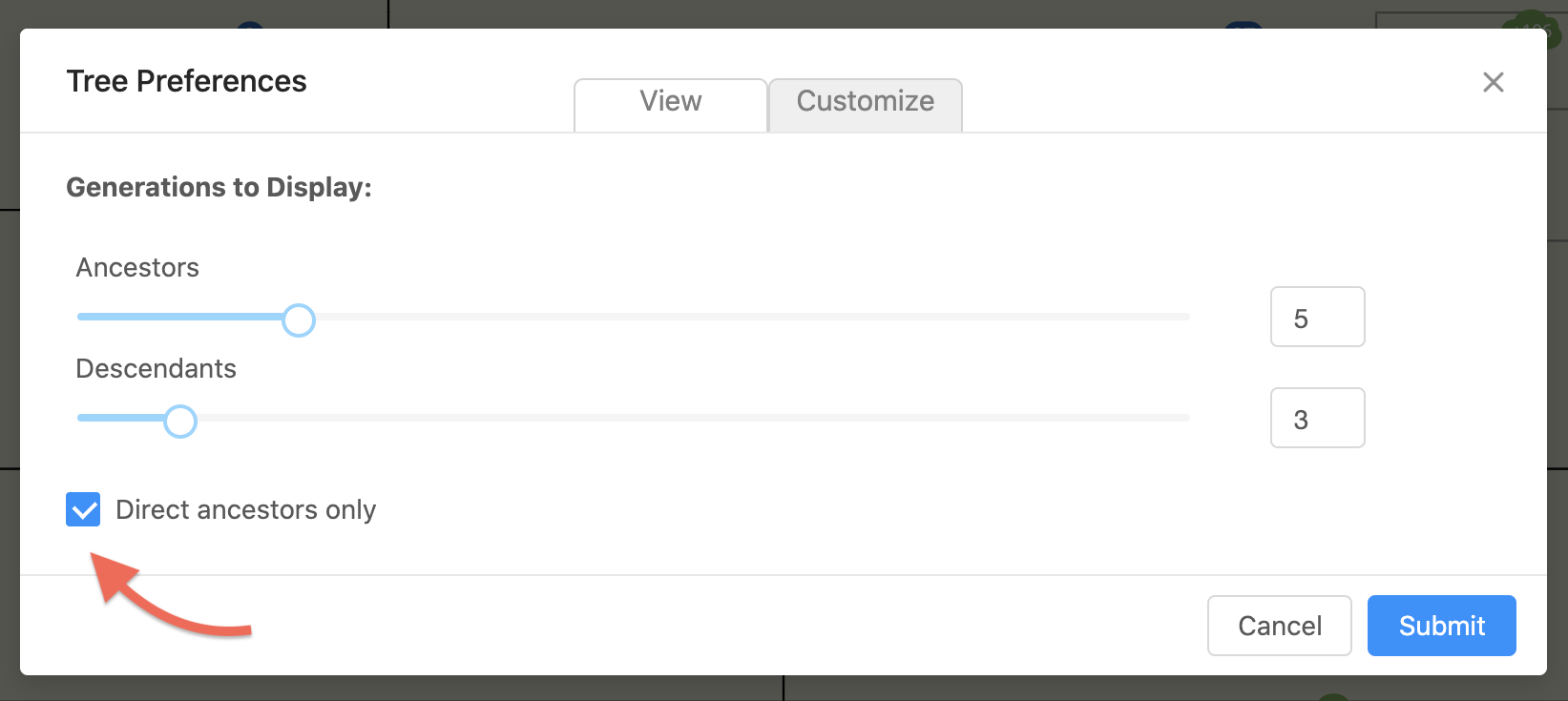This screenshot has height=701, width=1568.
Task: Focus the Ancestors number field showing 5
Action: coord(1317,318)
